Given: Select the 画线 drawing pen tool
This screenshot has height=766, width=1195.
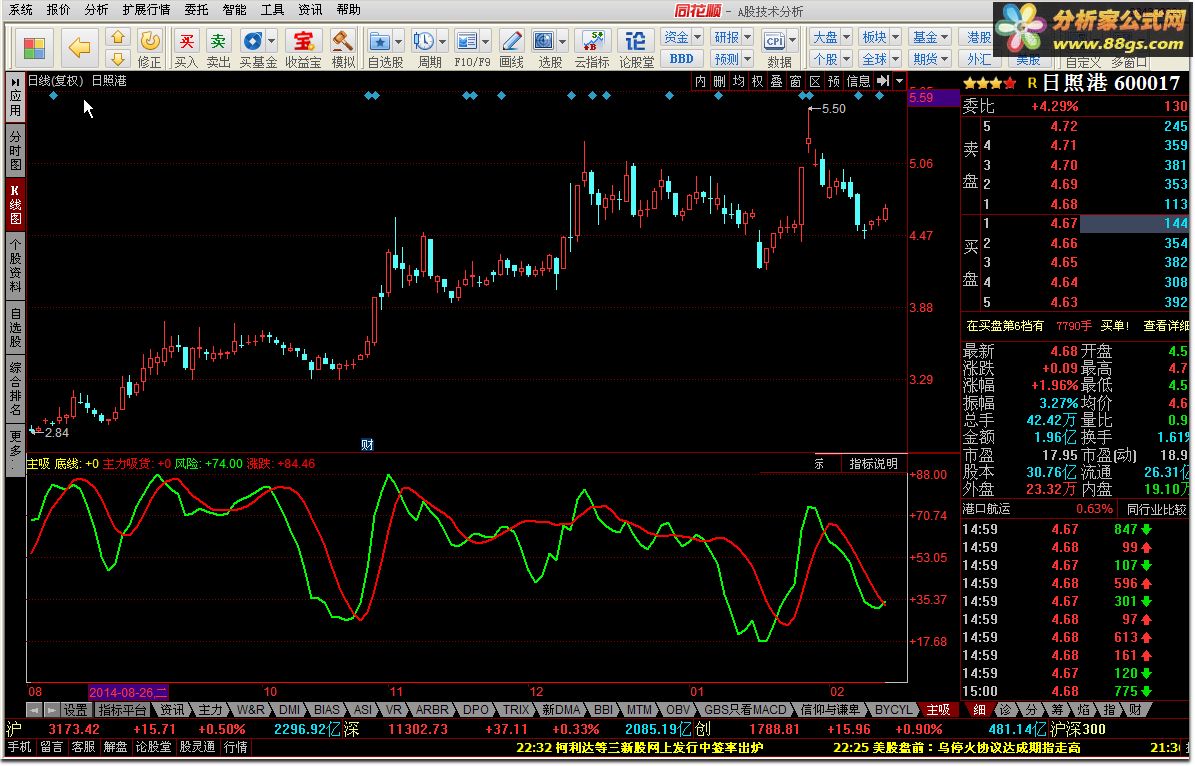Looking at the screenshot, I should coord(511,48).
